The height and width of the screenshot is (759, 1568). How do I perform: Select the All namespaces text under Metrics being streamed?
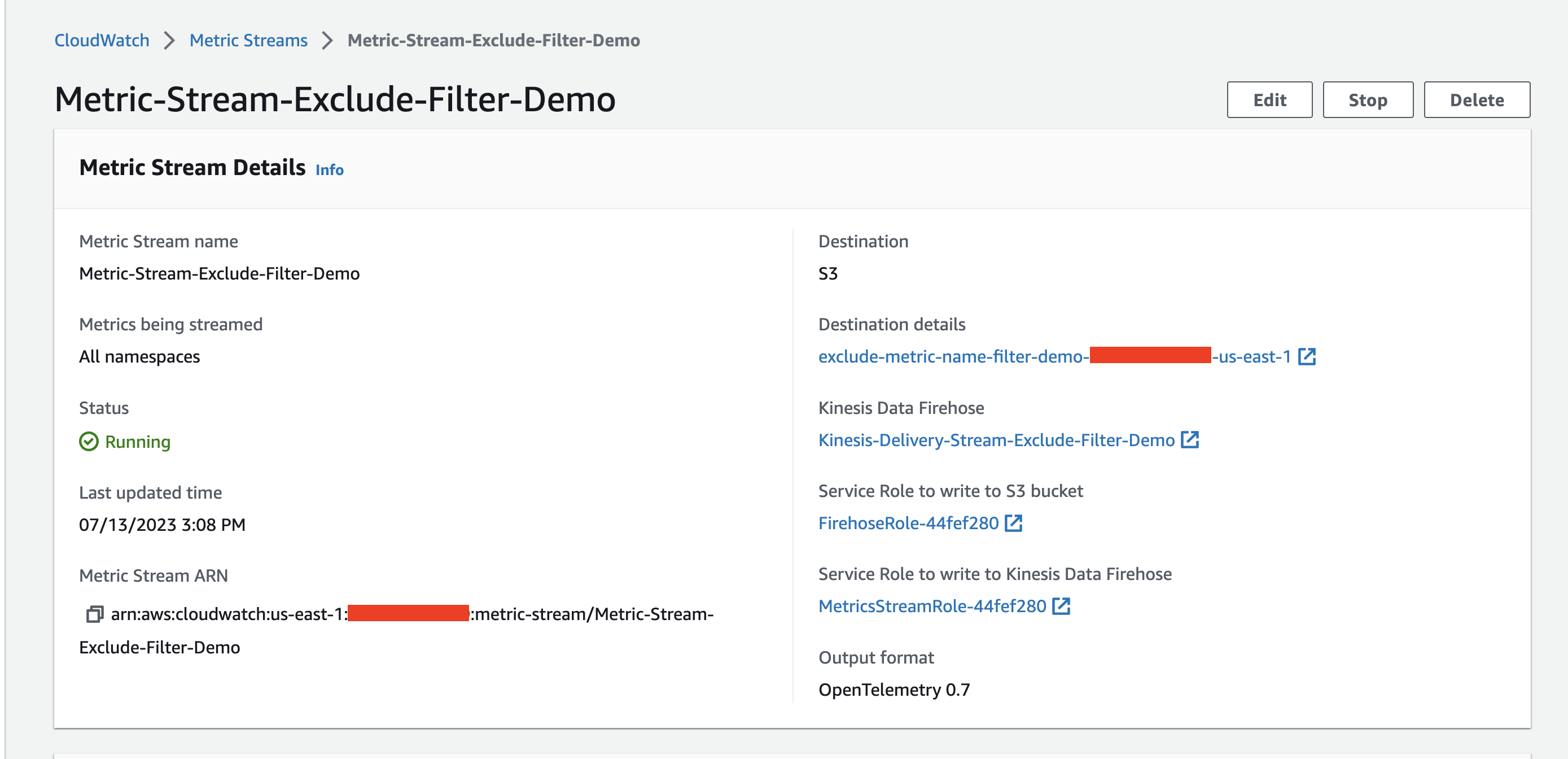tap(139, 357)
